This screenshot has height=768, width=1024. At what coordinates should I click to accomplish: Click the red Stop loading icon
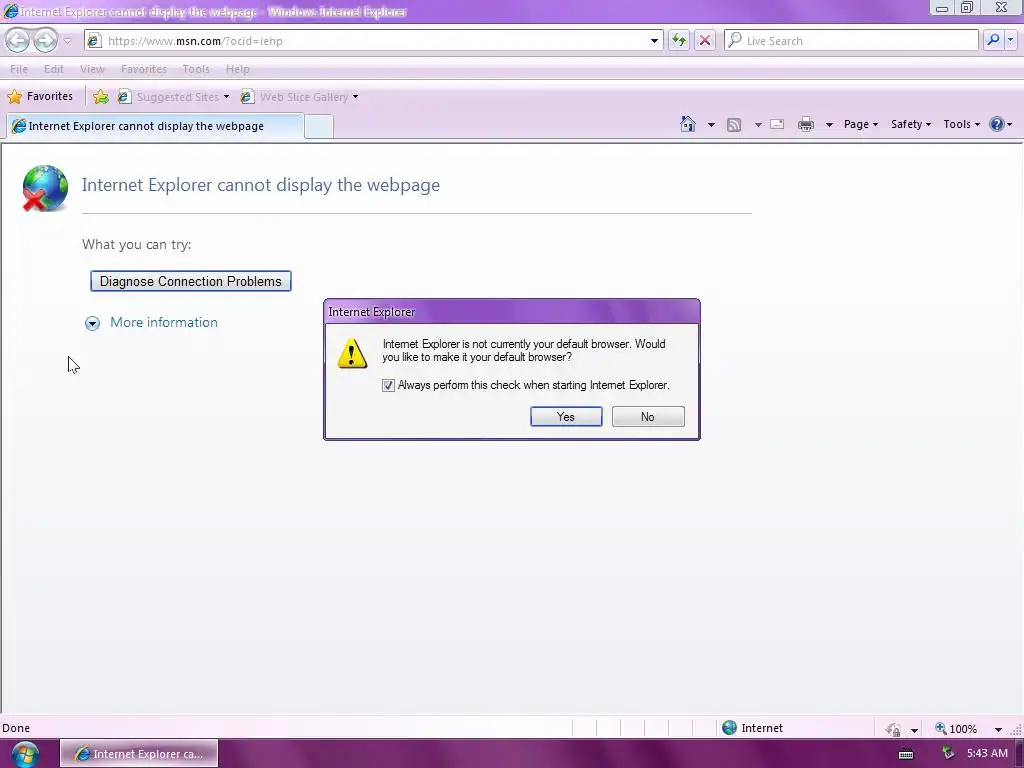click(x=705, y=40)
